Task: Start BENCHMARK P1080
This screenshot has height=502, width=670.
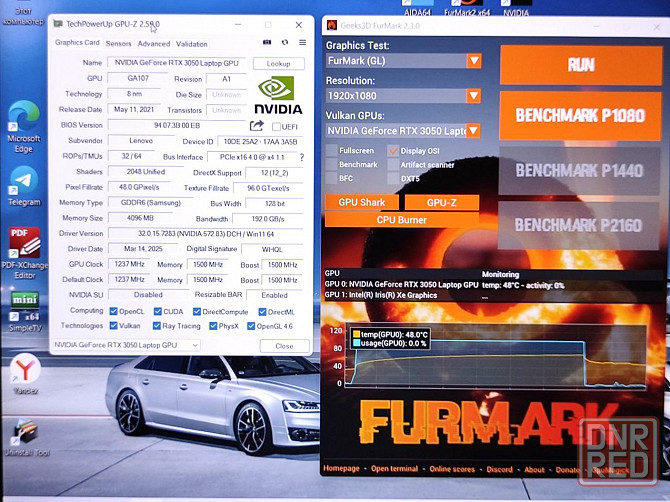Action: tap(580, 115)
